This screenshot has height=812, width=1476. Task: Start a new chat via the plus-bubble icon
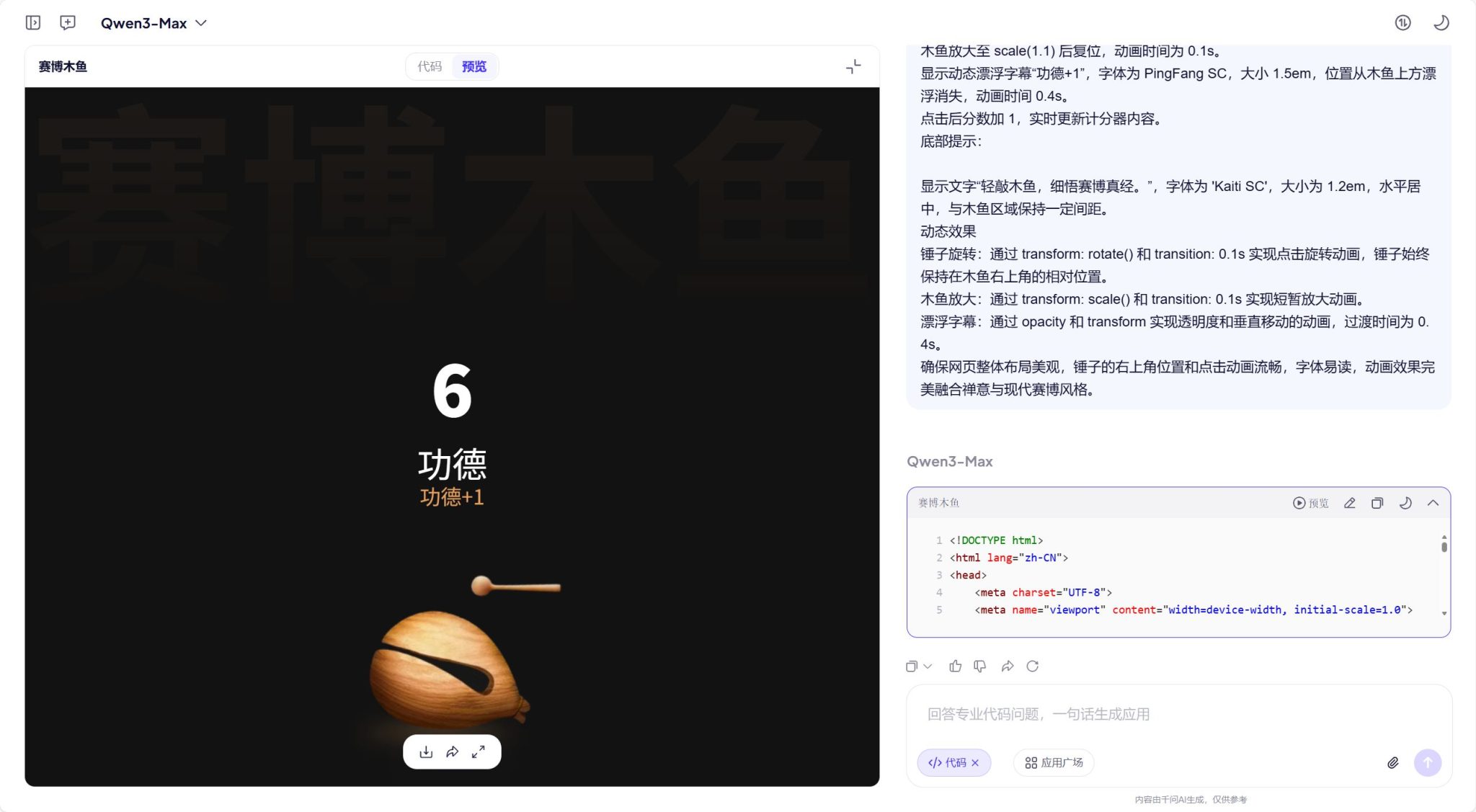pyautogui.click(x=68, y=22)
